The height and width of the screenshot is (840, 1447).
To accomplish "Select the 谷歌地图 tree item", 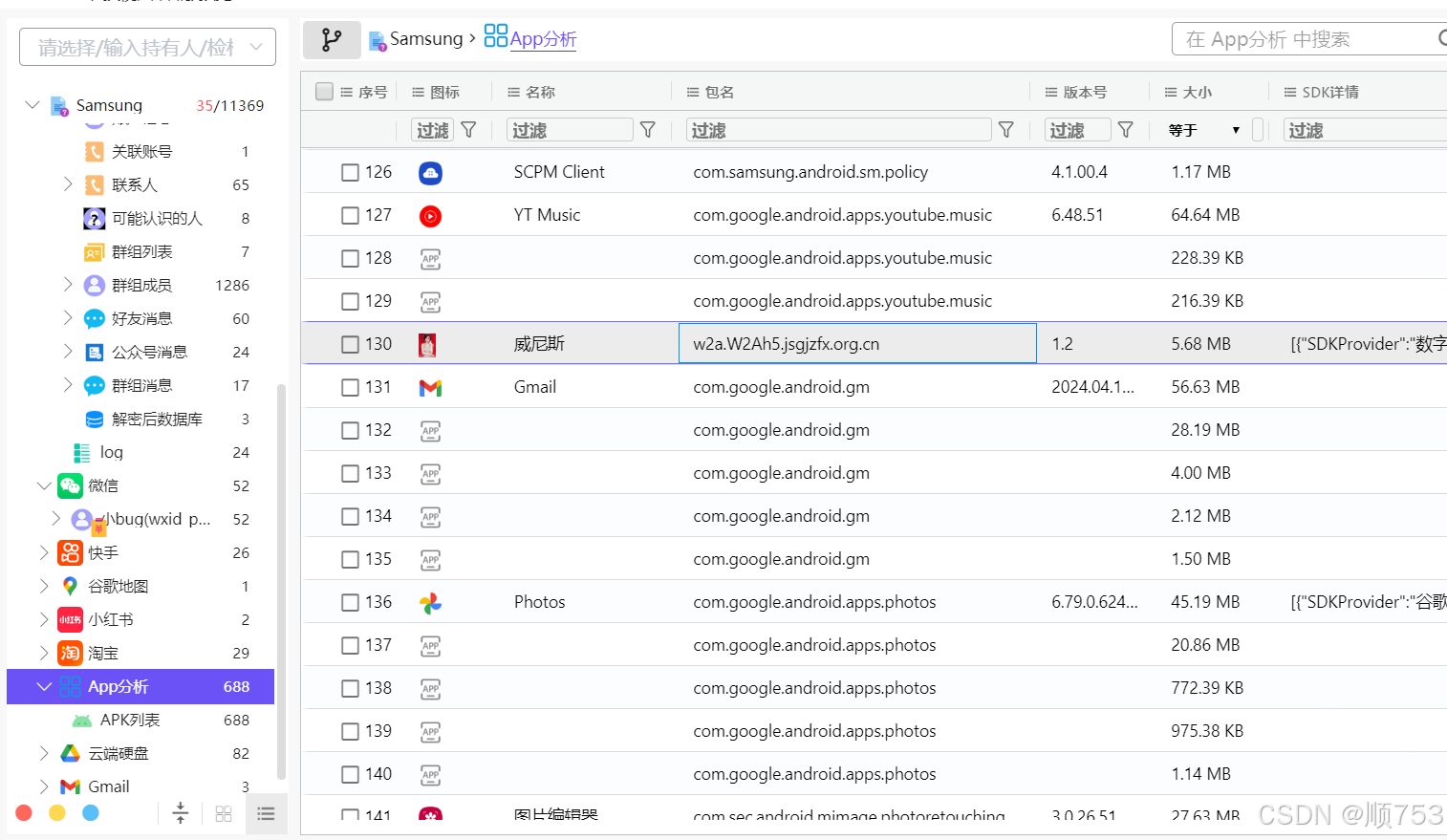I will coord(118,586).
